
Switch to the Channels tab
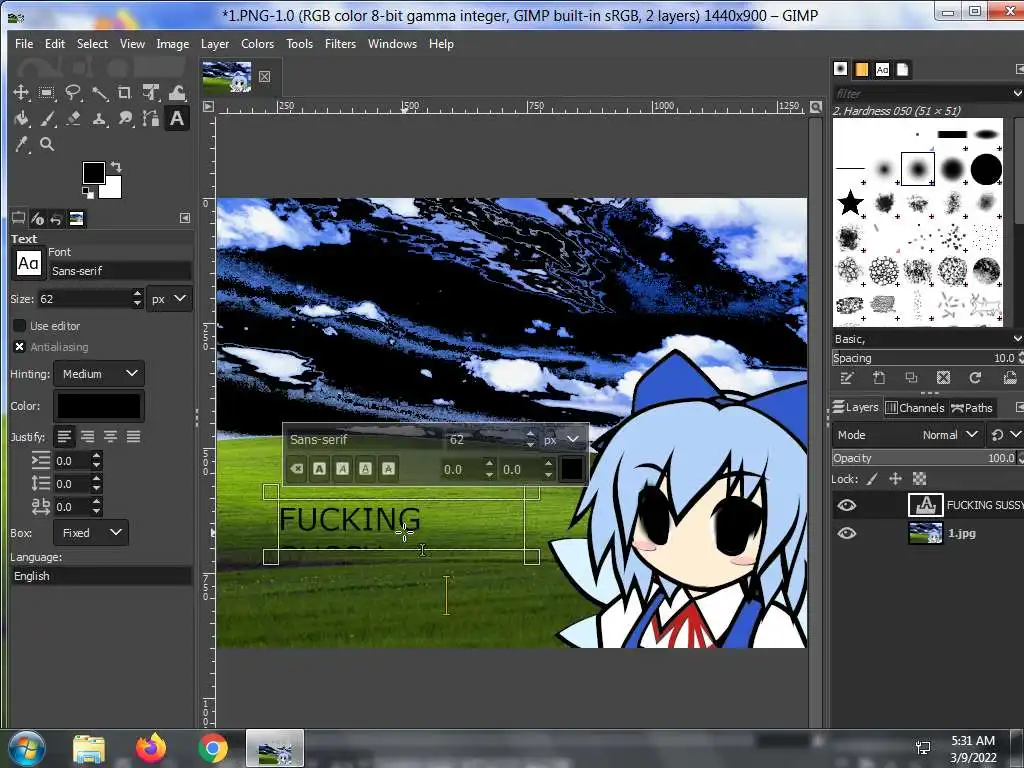point(915,408)
